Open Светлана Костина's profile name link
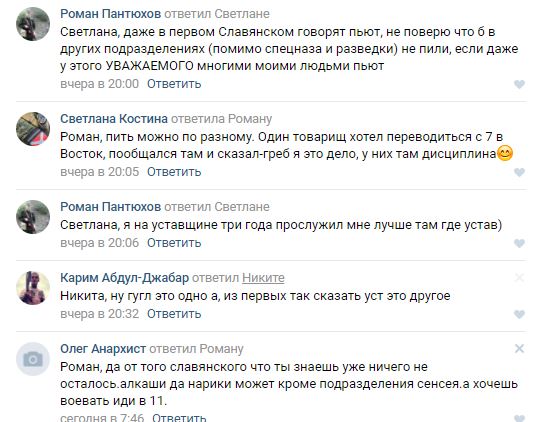The image size is (540, 422). [114, 119]
